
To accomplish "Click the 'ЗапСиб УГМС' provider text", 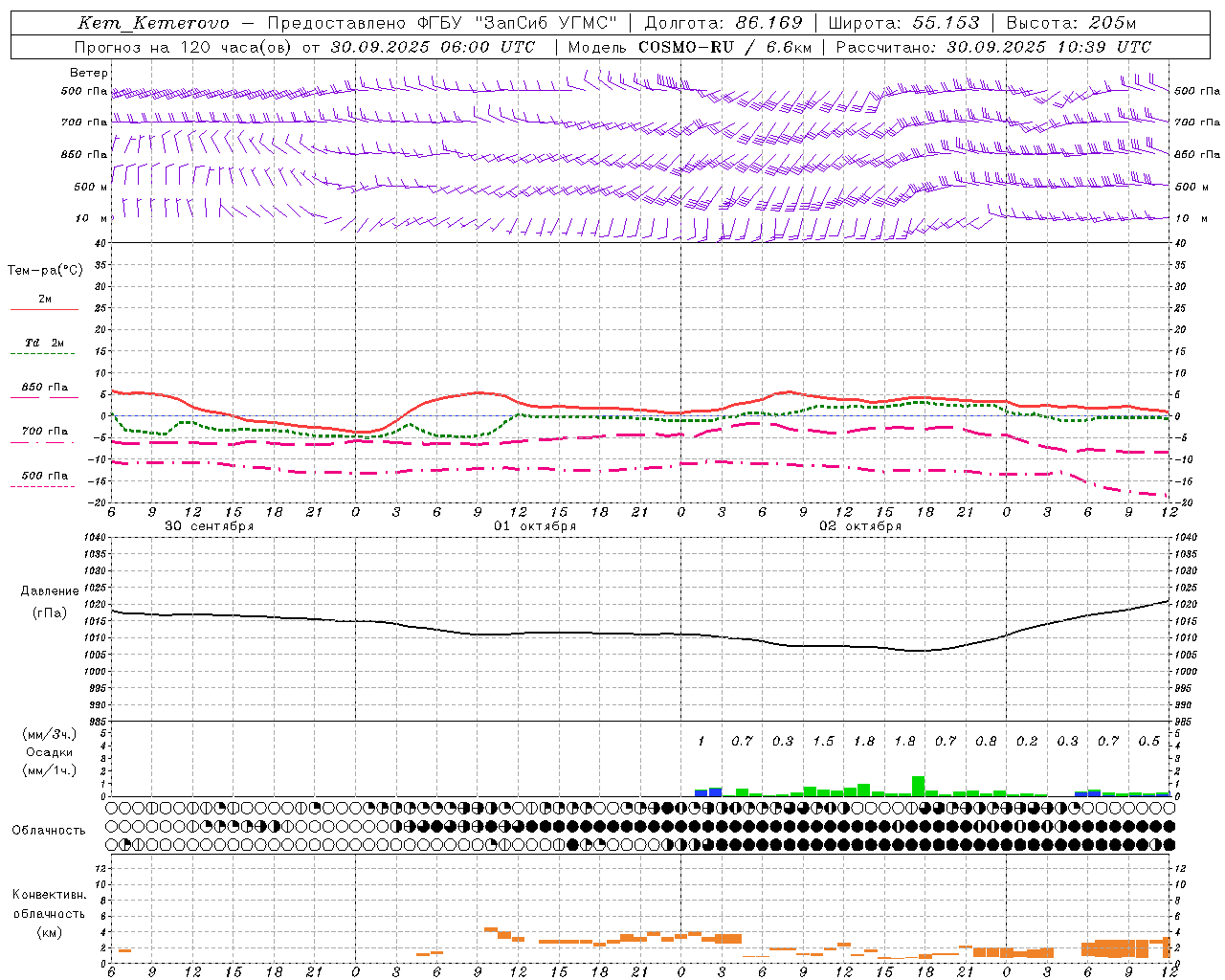I will (546, 23).
